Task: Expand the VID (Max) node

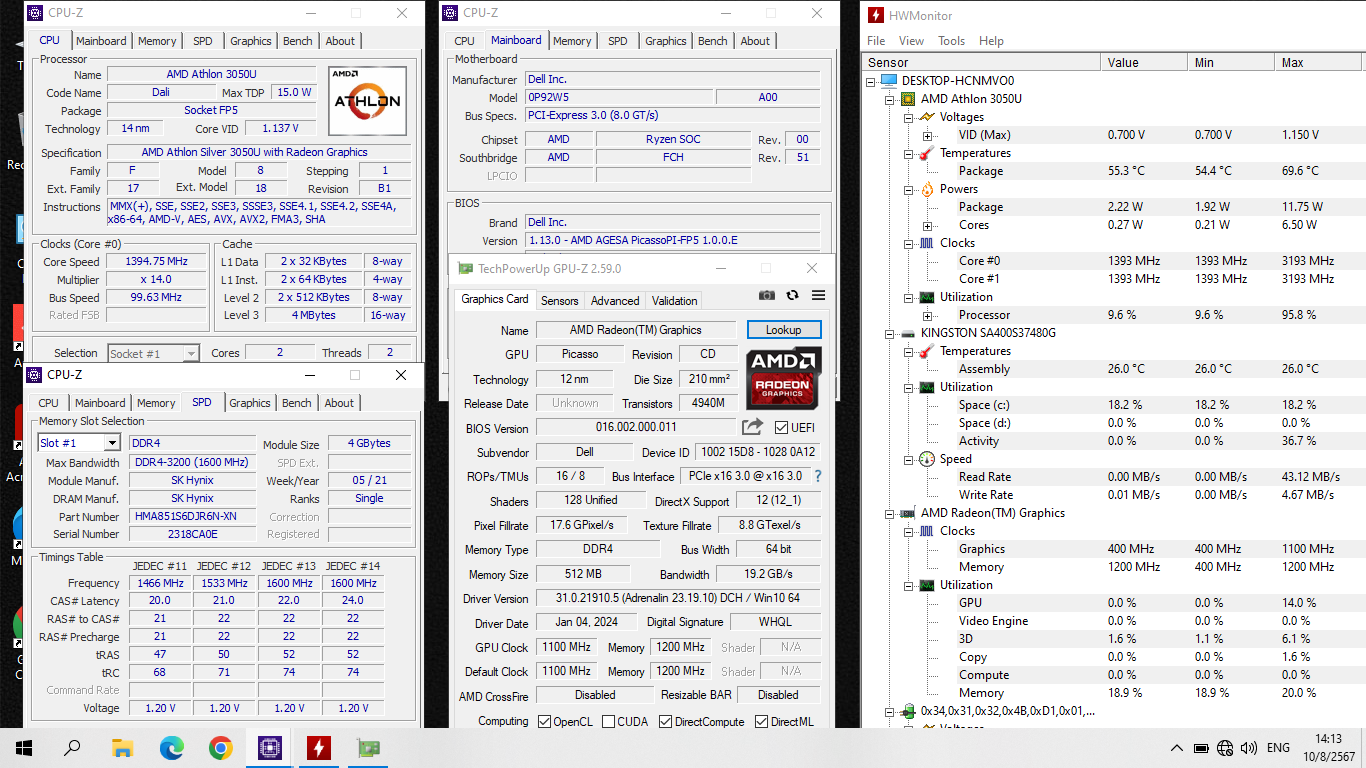Action: pyautogui.click(x=927, y=135)
